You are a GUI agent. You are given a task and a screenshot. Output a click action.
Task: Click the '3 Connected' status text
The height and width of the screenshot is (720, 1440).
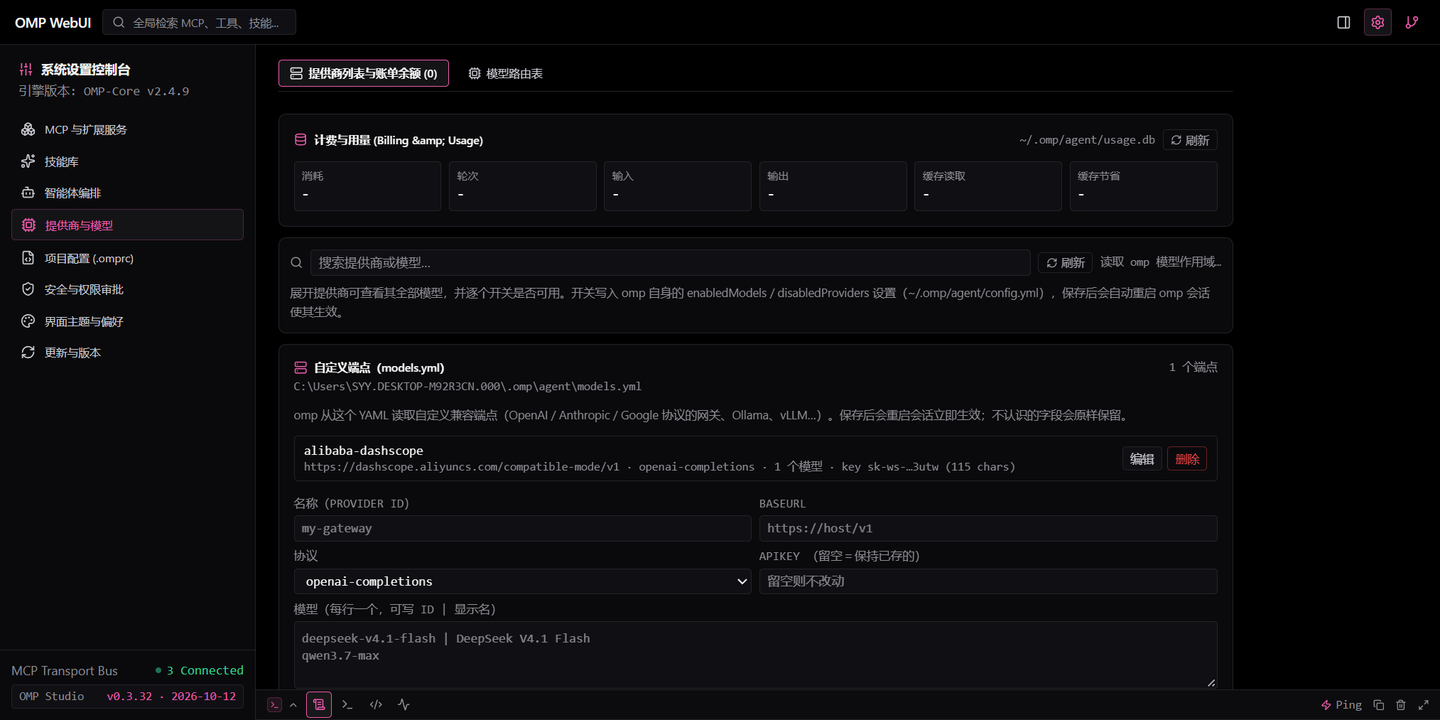pos(205,671)
